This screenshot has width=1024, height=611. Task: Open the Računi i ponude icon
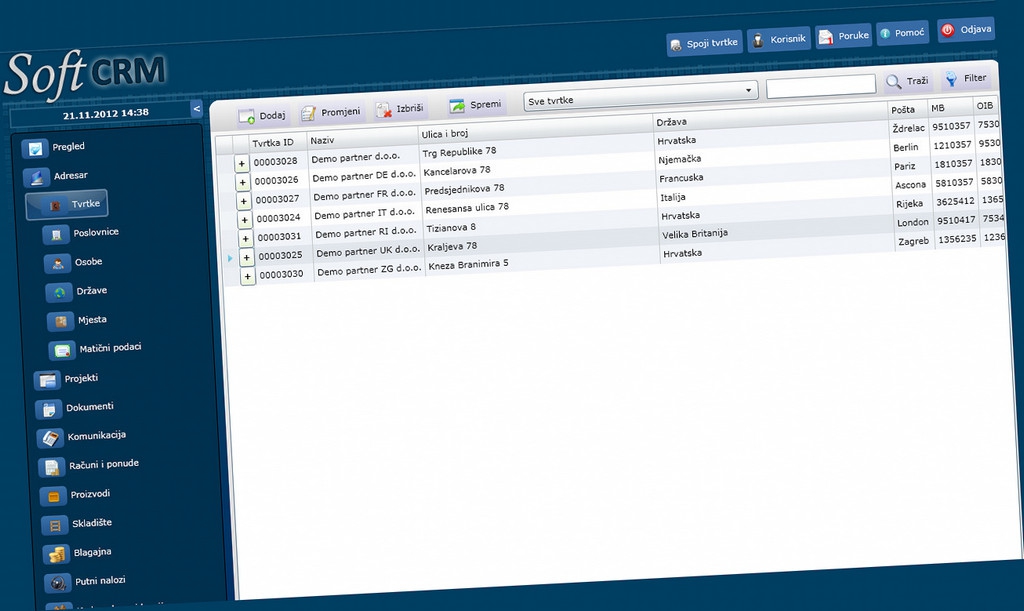coord(52,467)
